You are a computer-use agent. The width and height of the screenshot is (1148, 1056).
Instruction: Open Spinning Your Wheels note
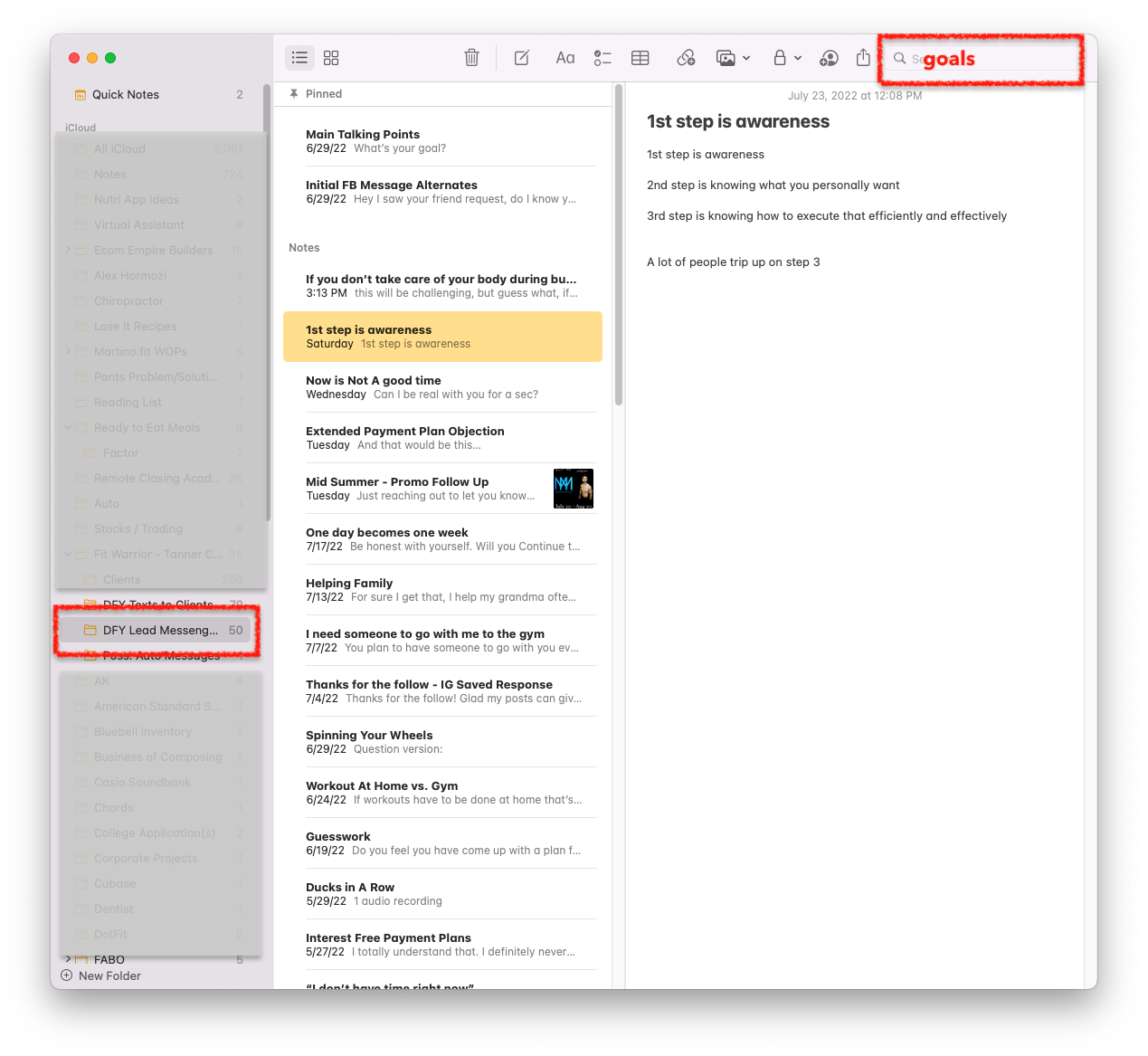pos(442,742)
